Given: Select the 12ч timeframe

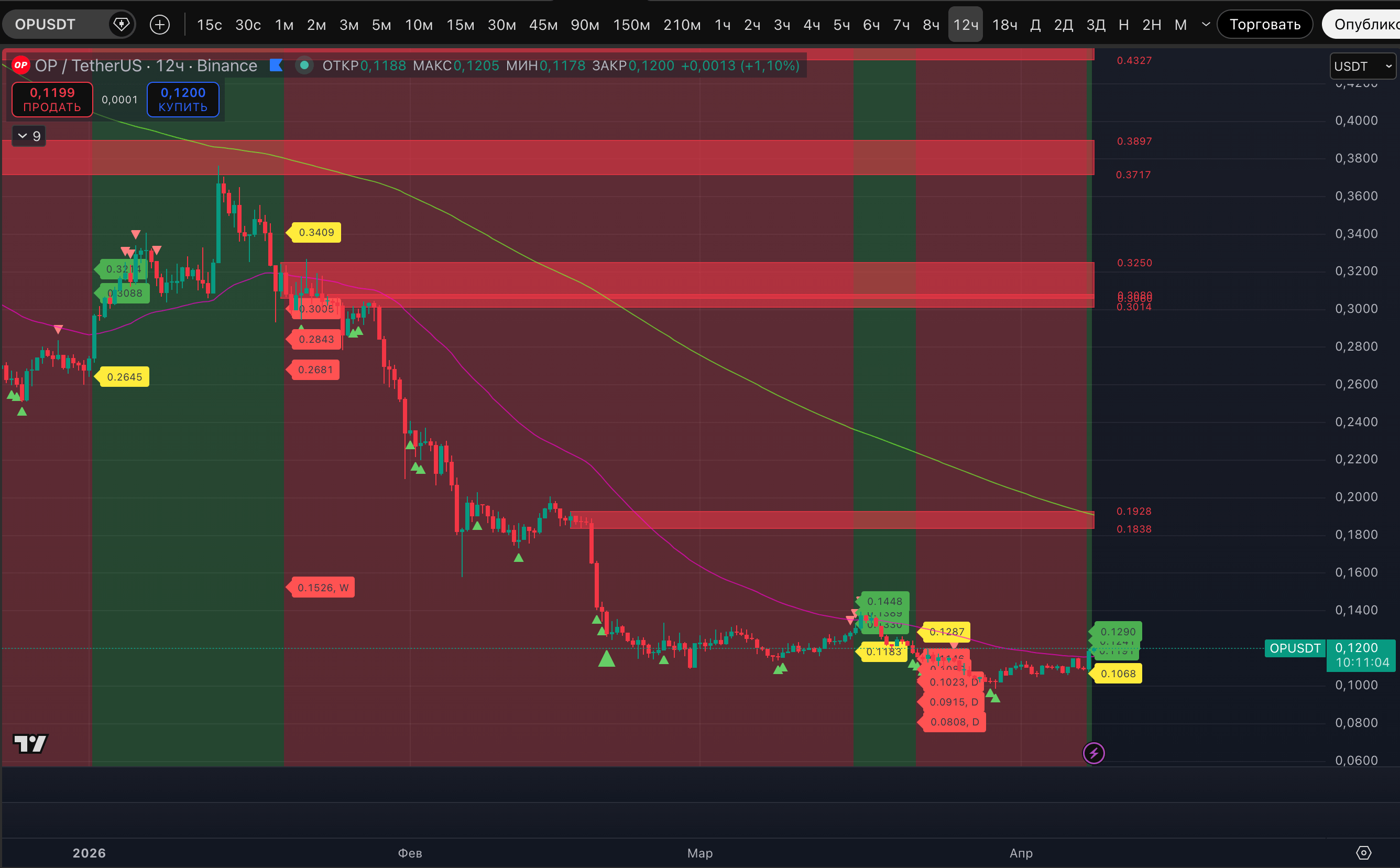Looking at the screenshot, I should click(965, 25).
